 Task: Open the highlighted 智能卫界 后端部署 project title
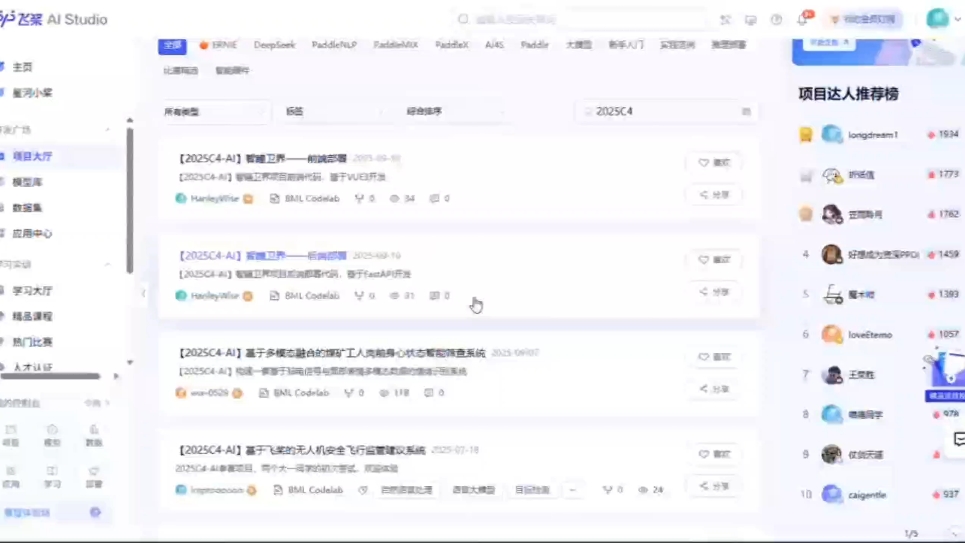click(262, 255)
